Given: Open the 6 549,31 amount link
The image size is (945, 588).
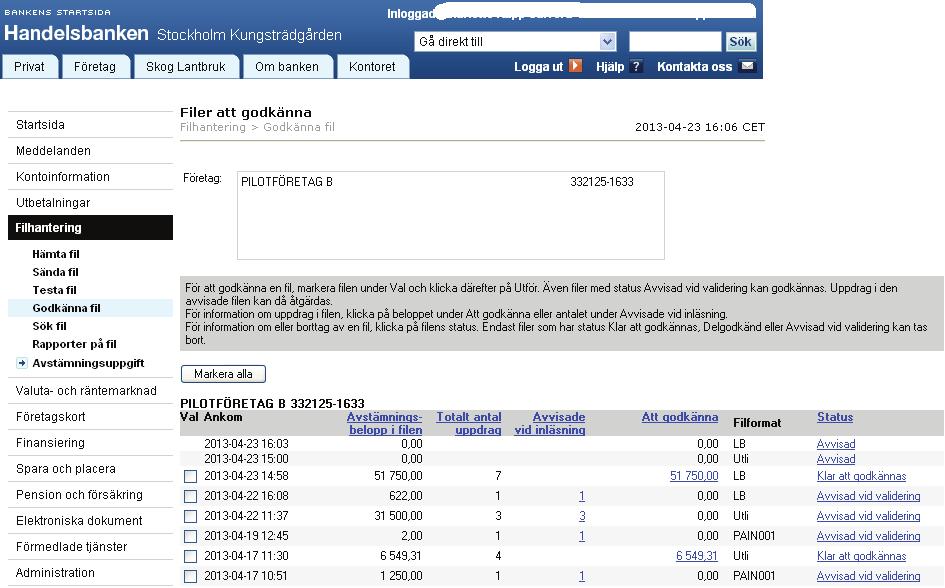Looking at the screenshot, I should click(697, 556).
